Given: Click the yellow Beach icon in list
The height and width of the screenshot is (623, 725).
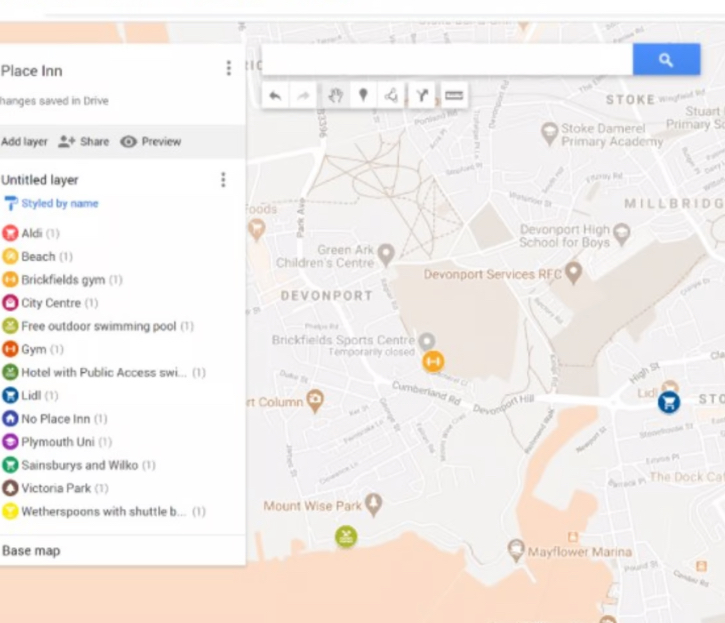Looking at the screenshot, I should (10, 256).
